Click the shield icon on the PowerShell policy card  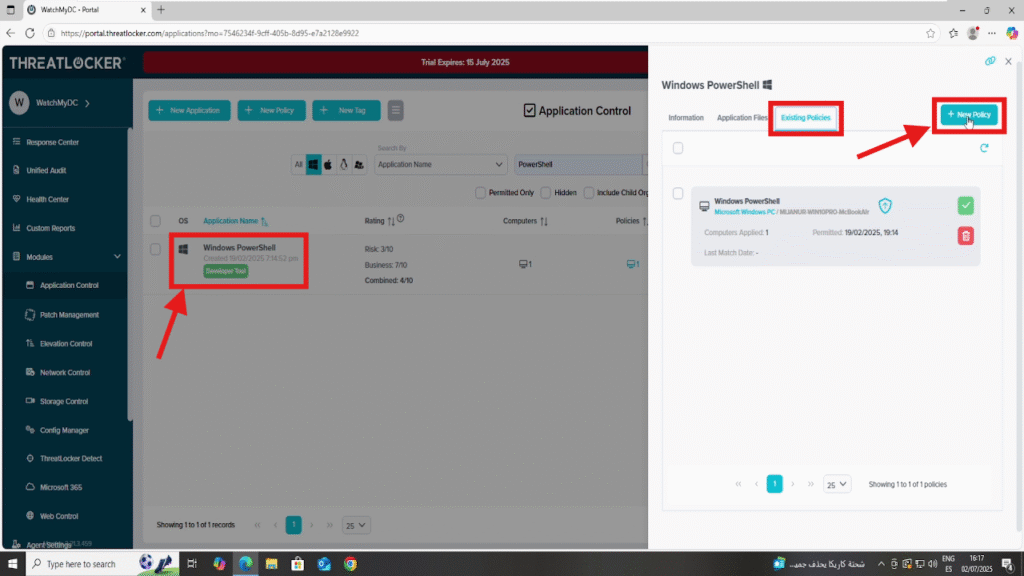point(885,206)
